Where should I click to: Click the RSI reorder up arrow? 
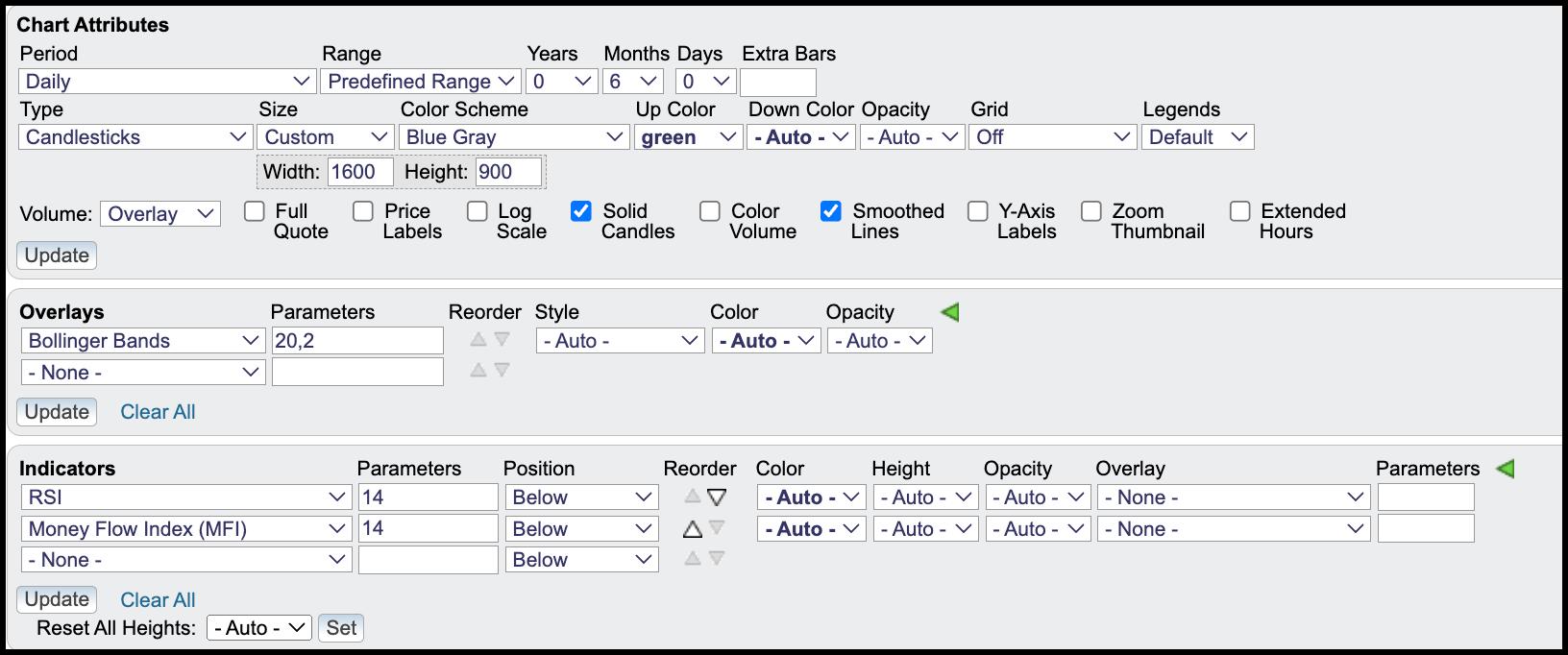(693, 497)
